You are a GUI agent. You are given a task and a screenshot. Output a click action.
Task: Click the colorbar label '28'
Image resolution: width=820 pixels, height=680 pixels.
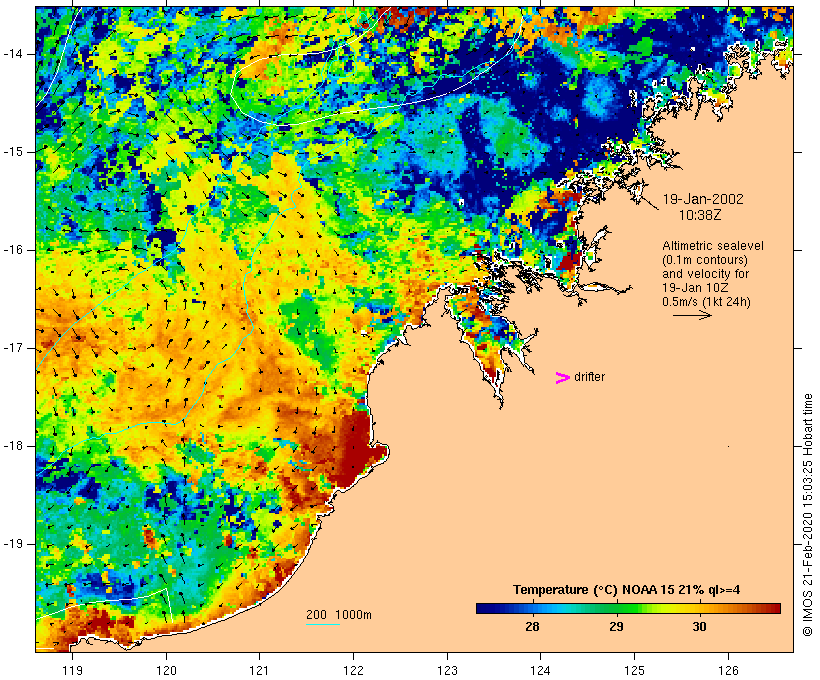[532, 627]
